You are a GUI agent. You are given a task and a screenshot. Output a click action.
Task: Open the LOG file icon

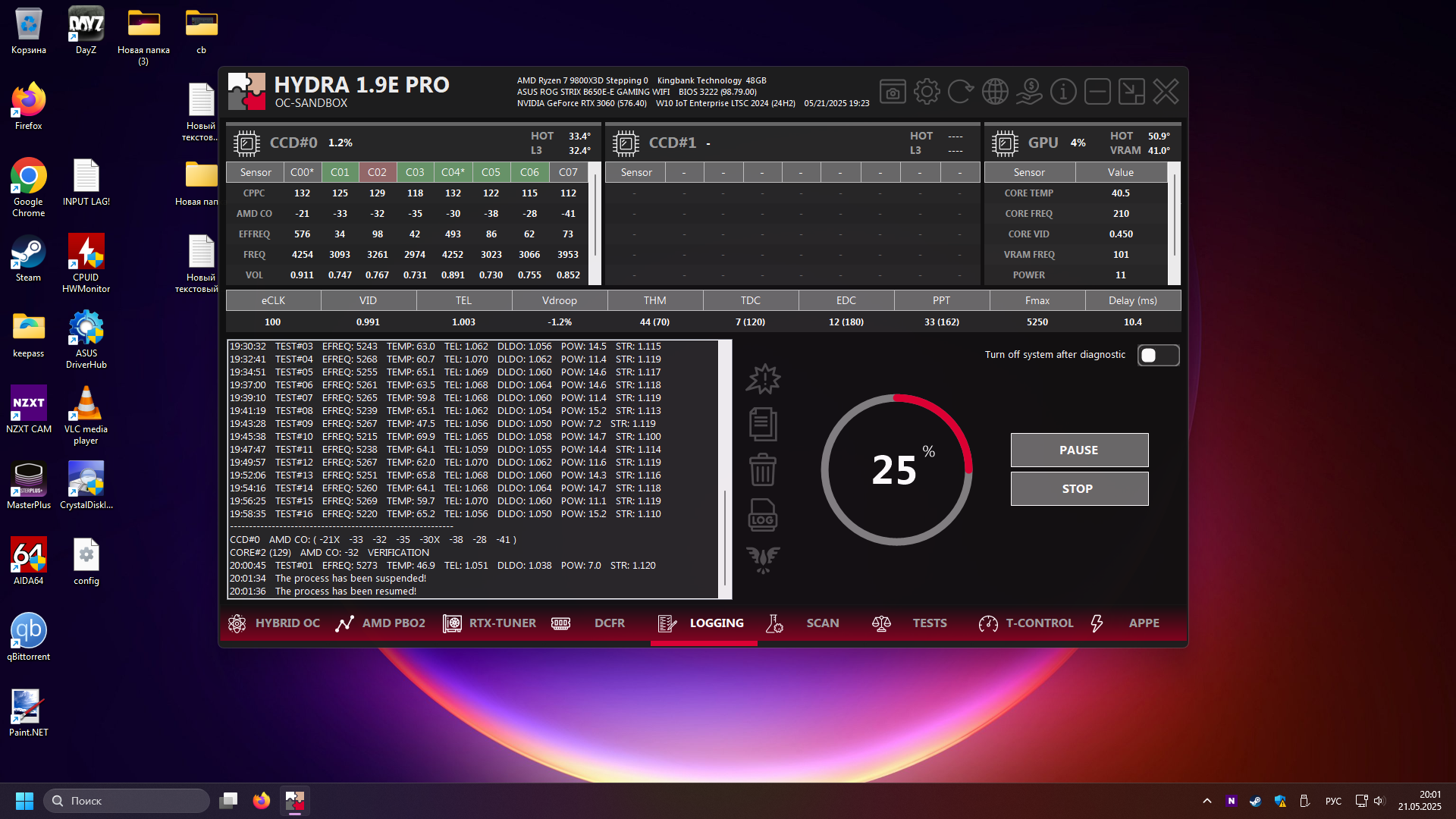[x=763, y=515]
